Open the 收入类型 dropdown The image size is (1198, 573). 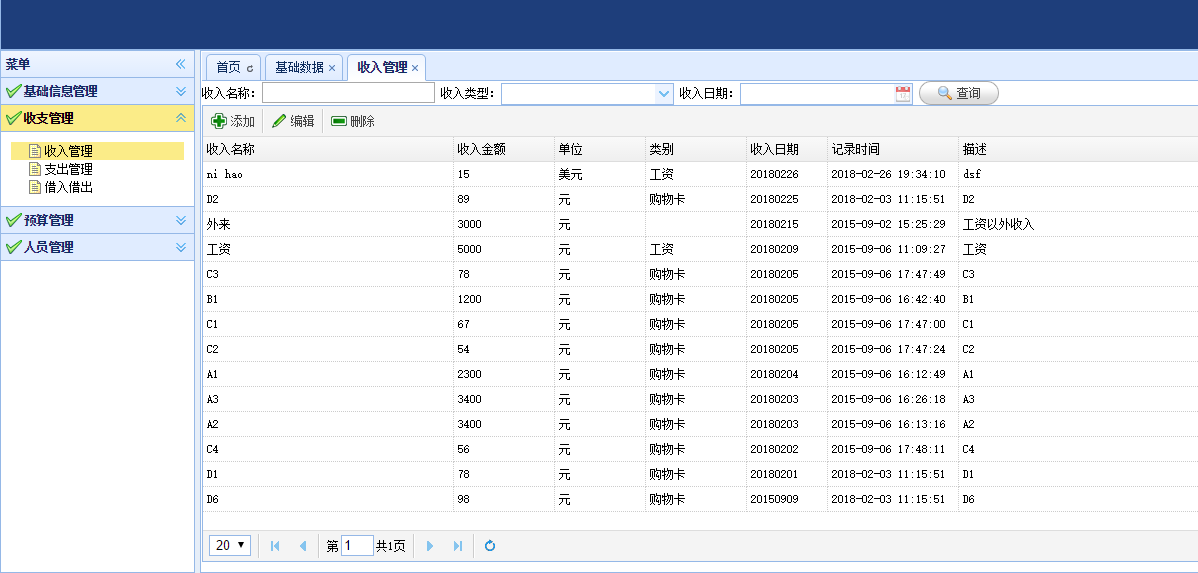[x=664, y=93]
